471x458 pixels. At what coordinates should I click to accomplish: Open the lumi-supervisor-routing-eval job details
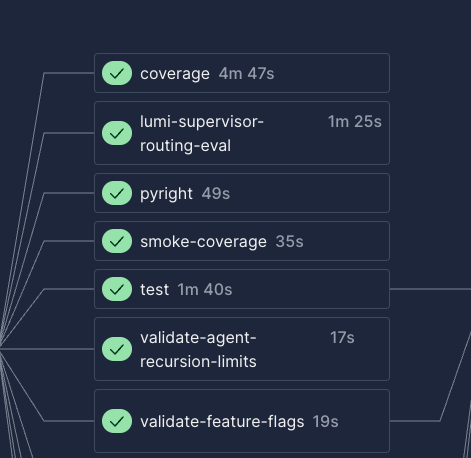pos(202,134)
